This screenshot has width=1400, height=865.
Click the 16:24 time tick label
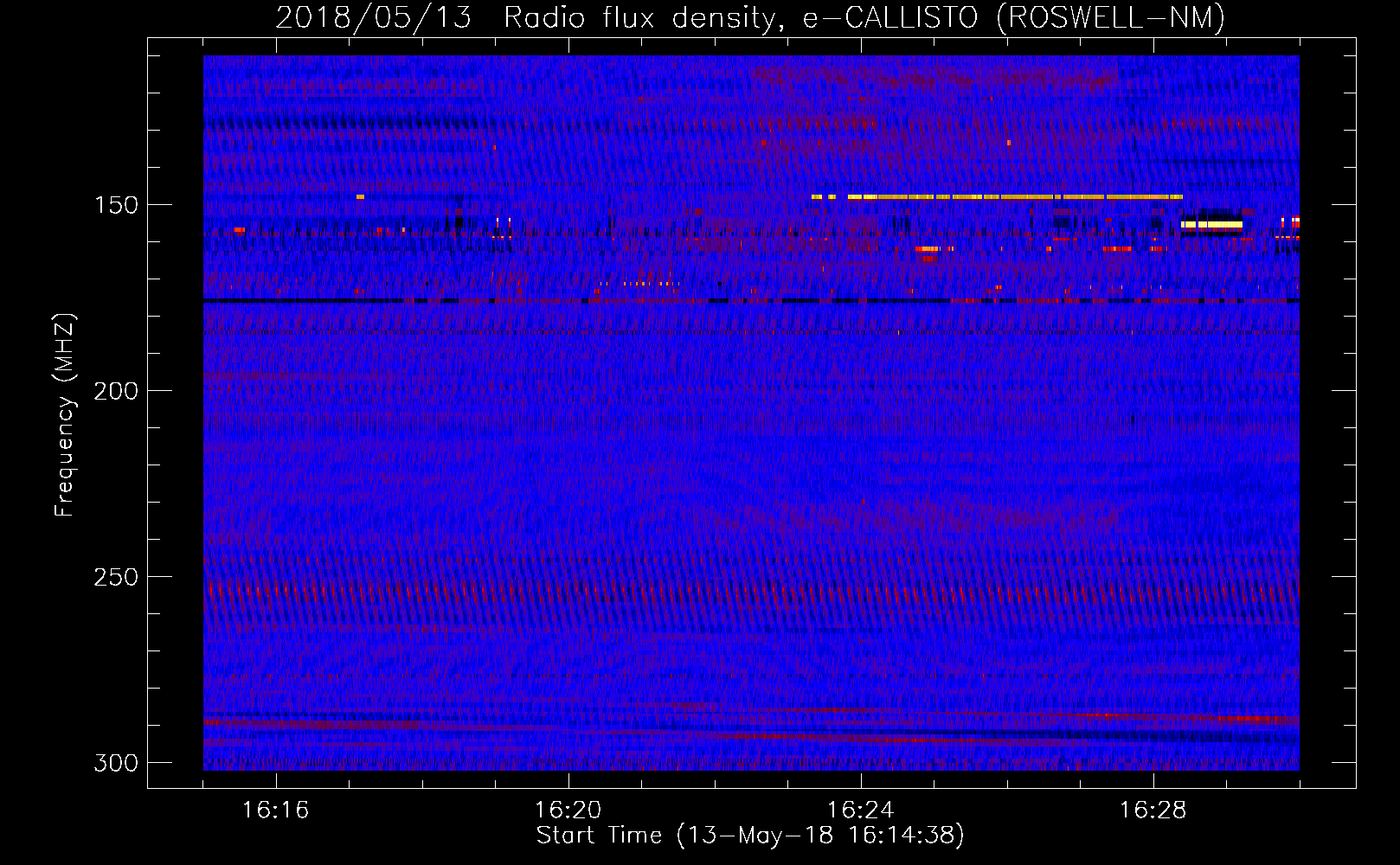pos(860,811)
